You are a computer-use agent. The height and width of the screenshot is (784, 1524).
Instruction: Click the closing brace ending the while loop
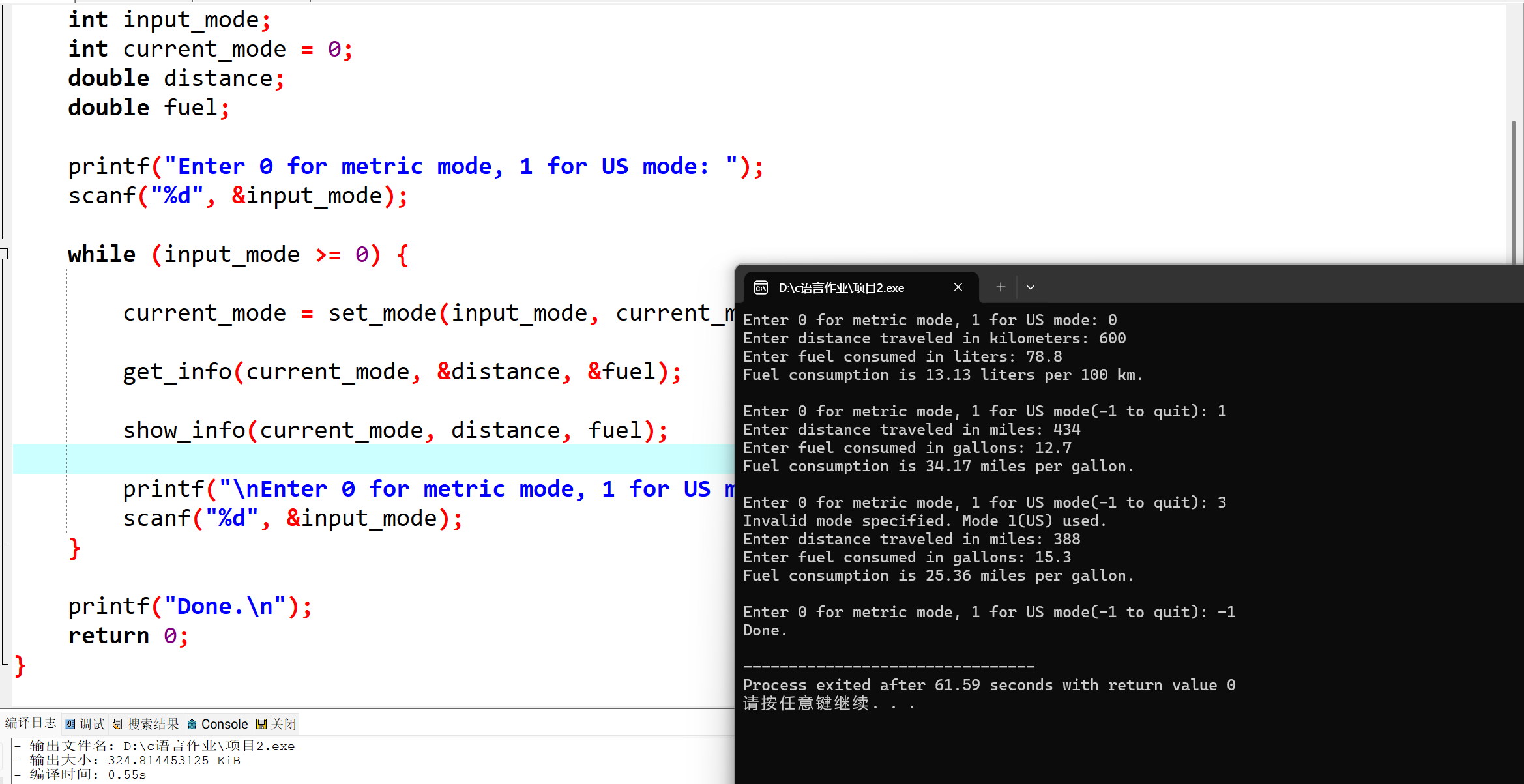74,548
